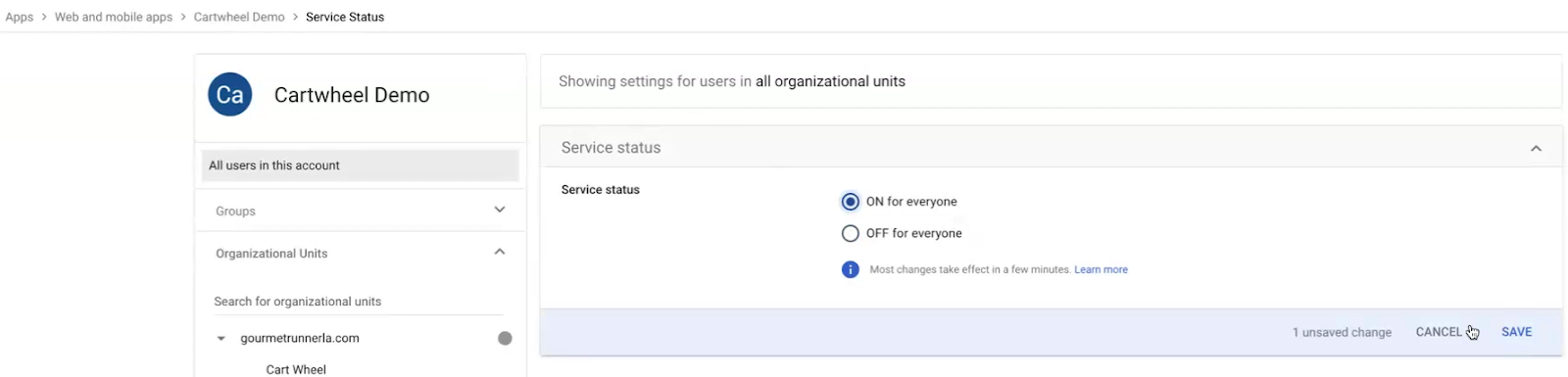Select OFF for everyone radio button
Viewport: 1568px width, 377px height.
pos(851,233)
